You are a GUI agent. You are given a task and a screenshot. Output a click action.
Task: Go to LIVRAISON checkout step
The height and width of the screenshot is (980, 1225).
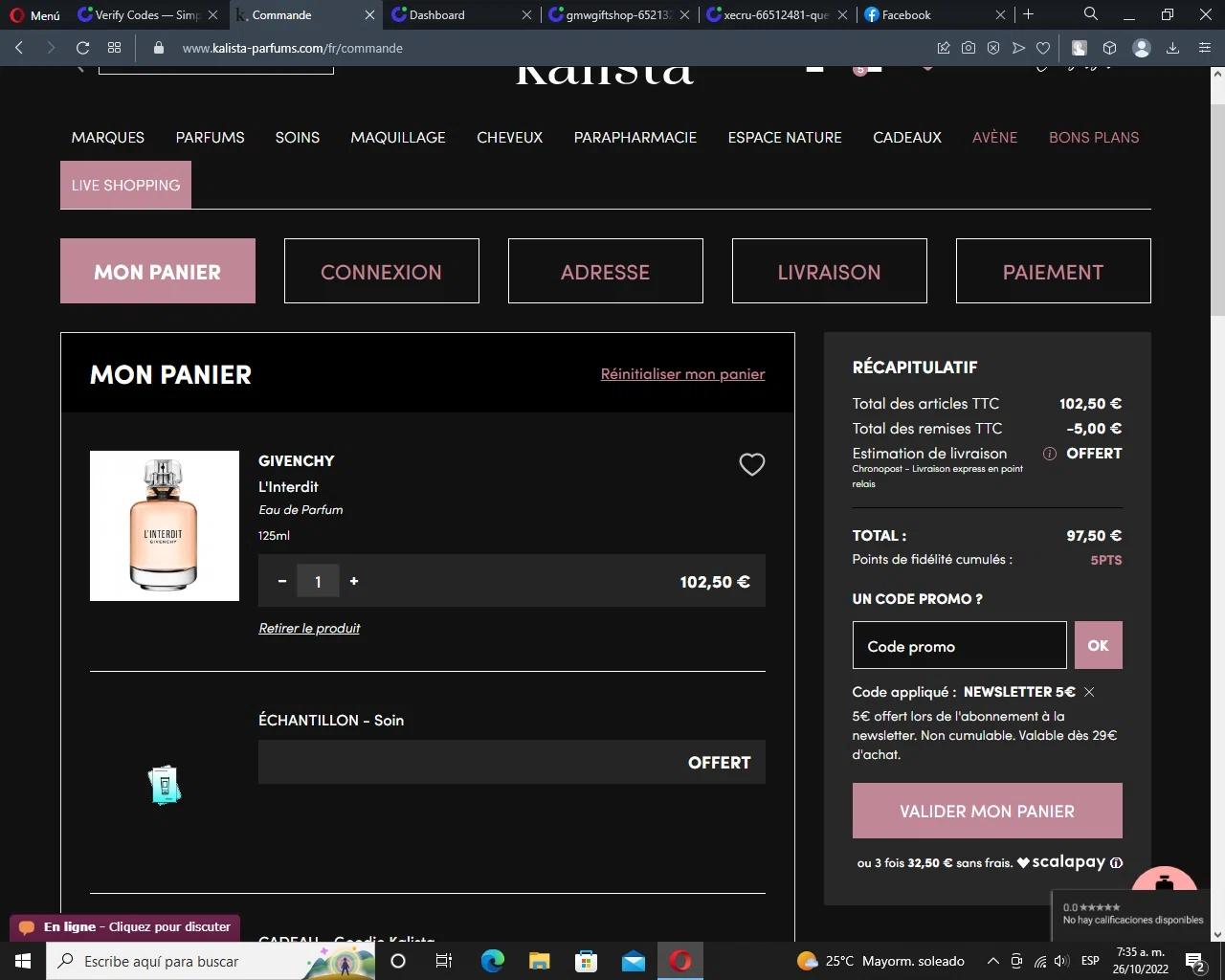[x=830, y=271]
